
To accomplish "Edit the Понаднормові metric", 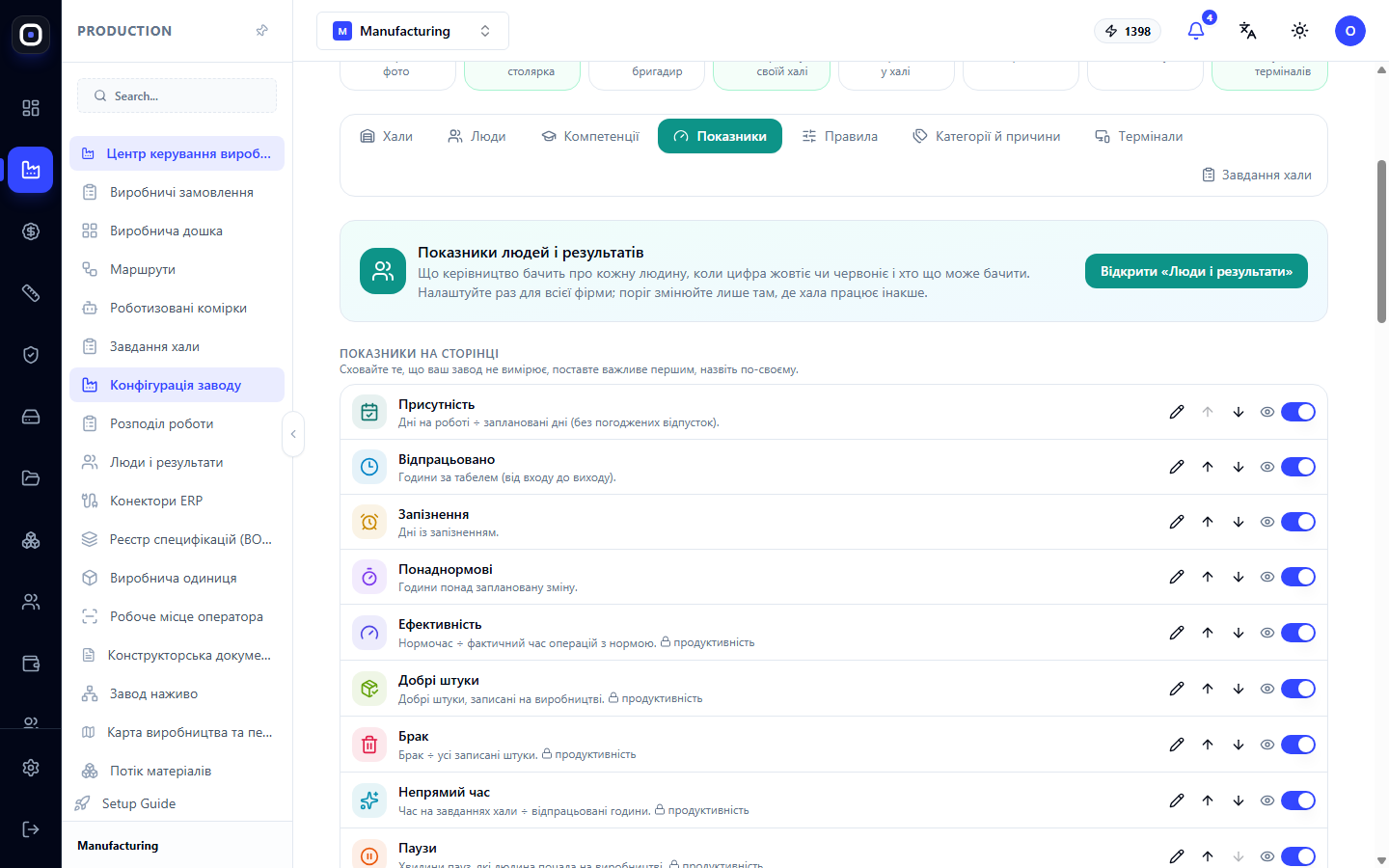I will coord(1177,577).
